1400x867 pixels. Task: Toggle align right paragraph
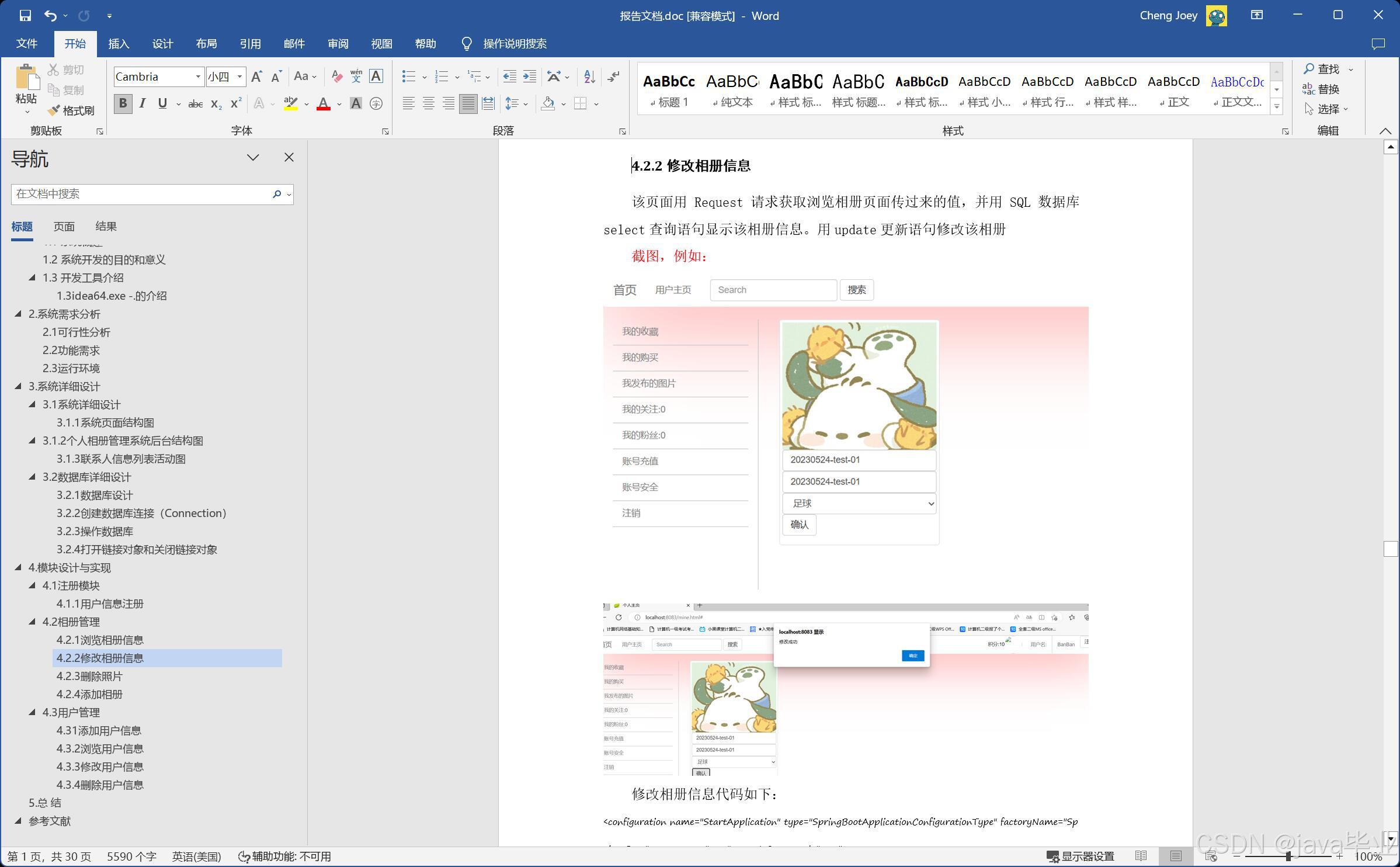(449, 104)
